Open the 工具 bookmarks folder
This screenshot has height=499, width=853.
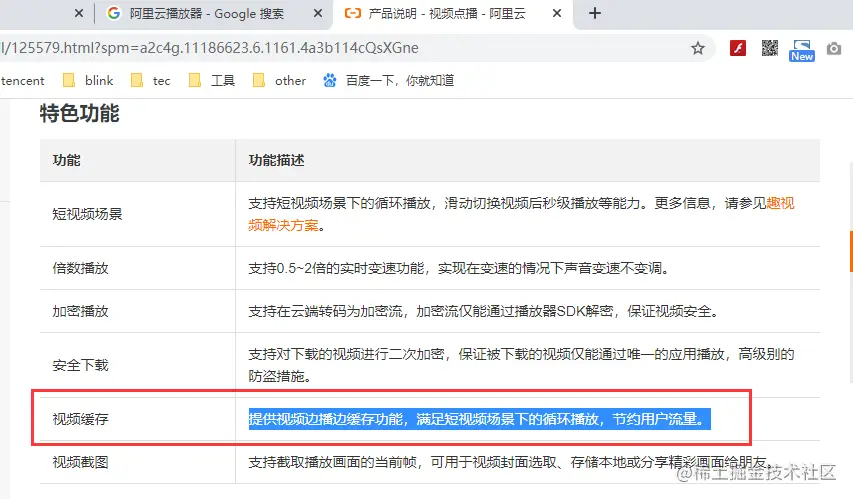212,81
